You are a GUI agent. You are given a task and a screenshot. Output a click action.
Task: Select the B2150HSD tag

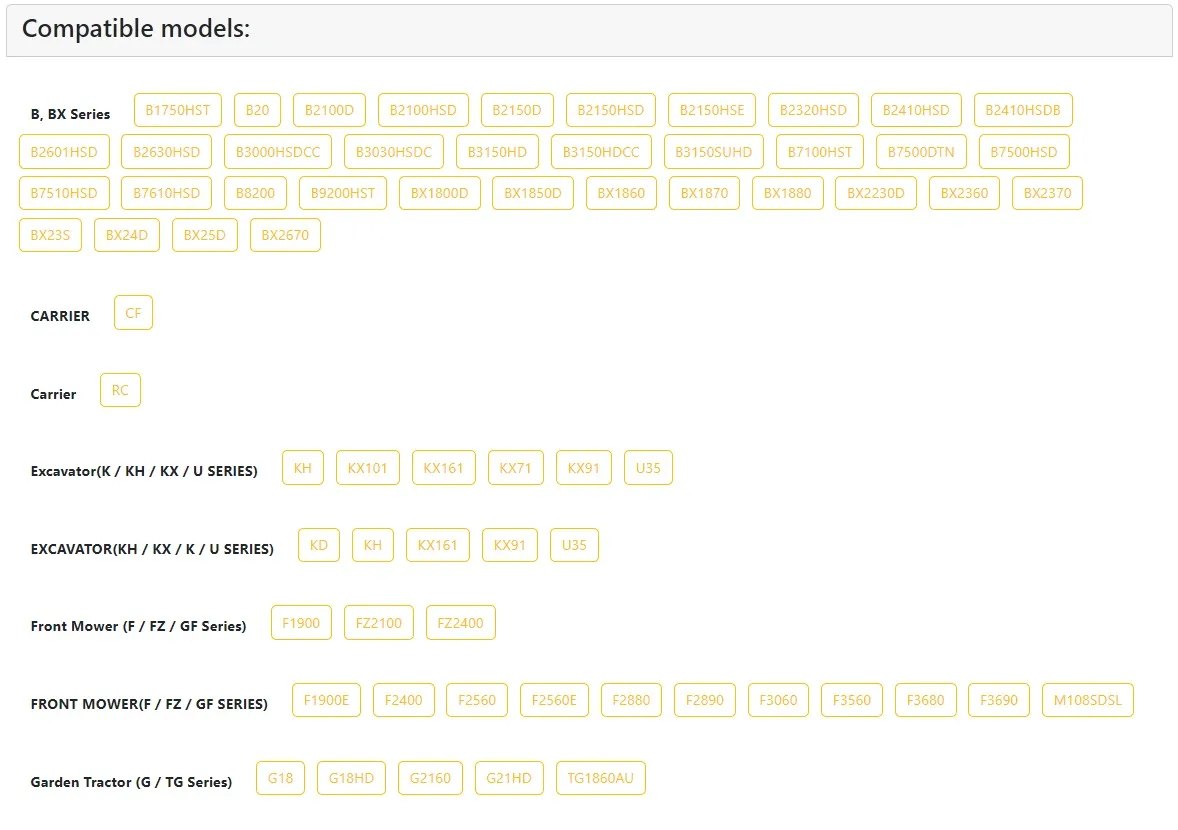(x=611, y=110)
